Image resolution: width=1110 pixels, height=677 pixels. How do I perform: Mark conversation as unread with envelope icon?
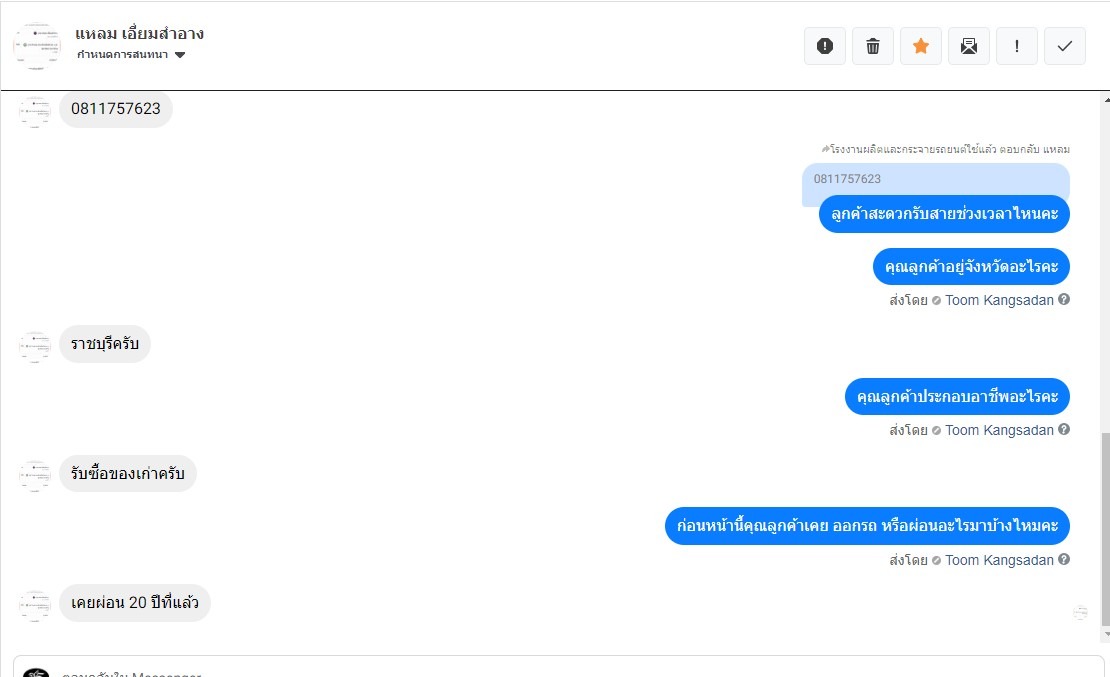tap(969, 46)
